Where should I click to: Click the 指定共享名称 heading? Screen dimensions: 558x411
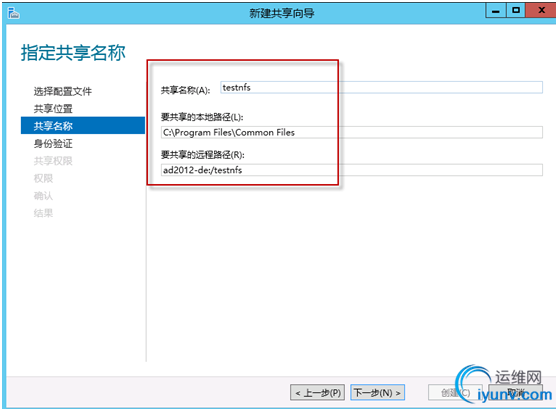pos(73,53)
